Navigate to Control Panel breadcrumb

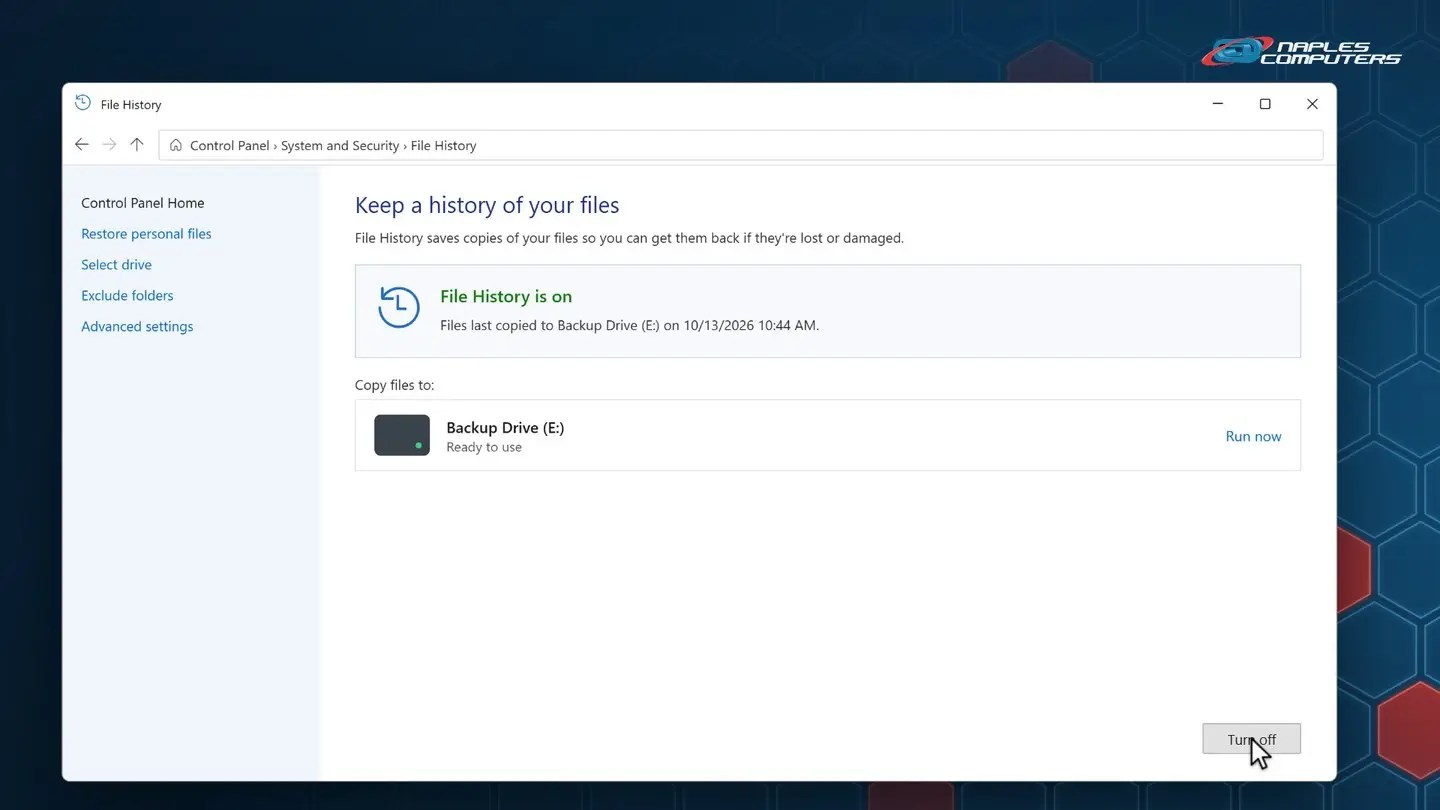tap(230, 146)
